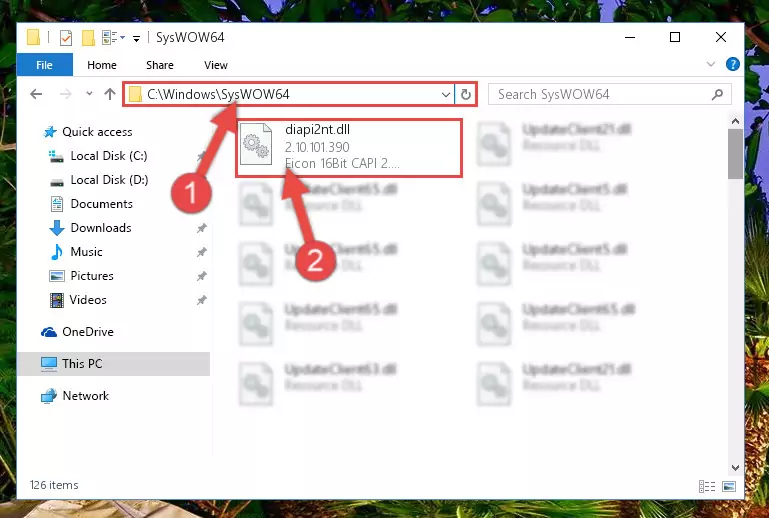Click the scroll up arrow of file list

735,121
